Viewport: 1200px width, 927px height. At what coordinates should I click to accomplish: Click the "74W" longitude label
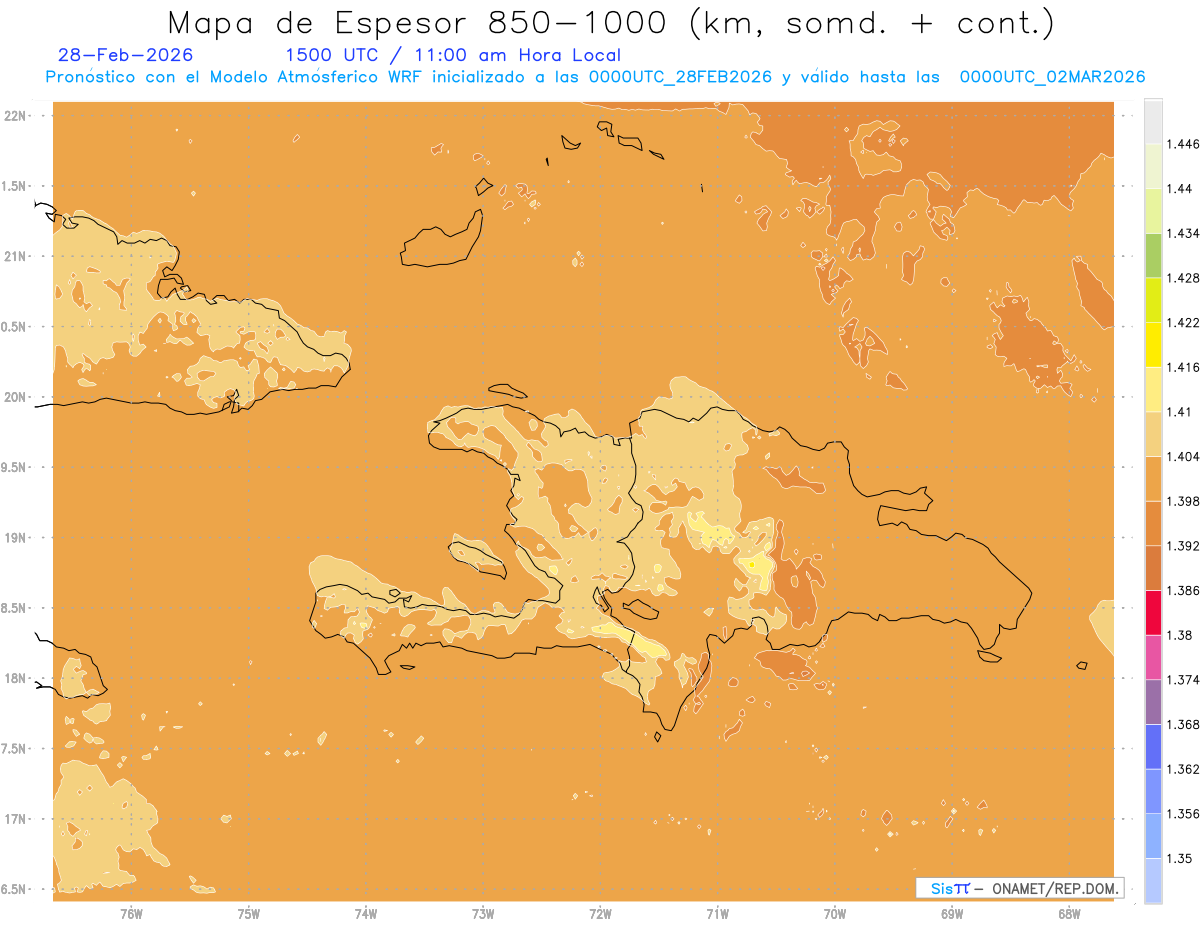point(366,914)
